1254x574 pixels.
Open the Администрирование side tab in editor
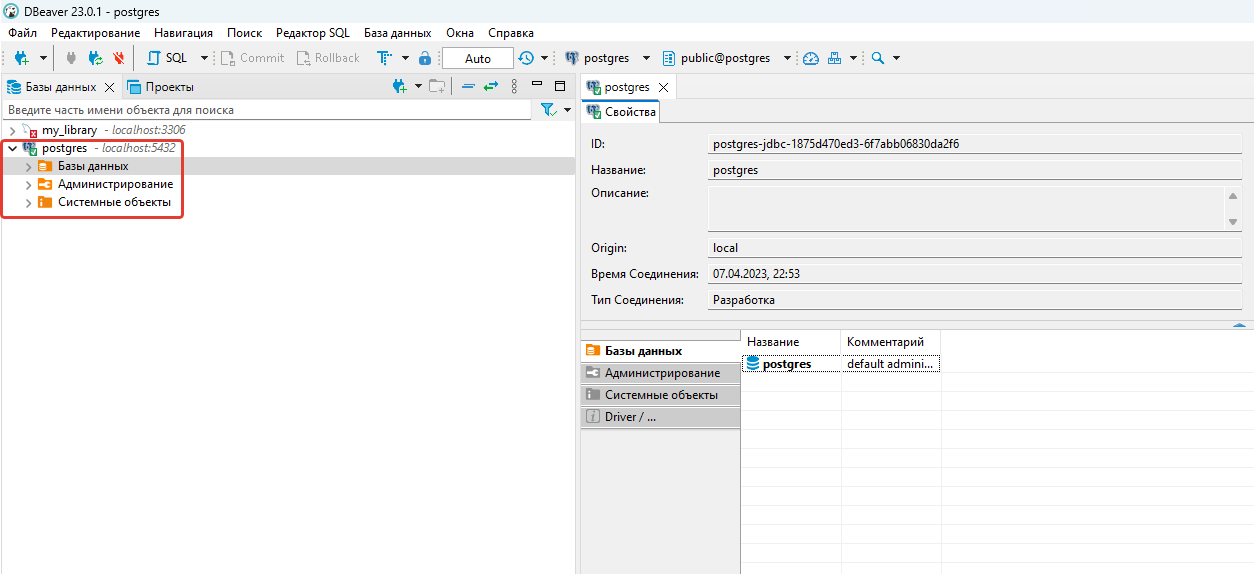pos(660,373)
